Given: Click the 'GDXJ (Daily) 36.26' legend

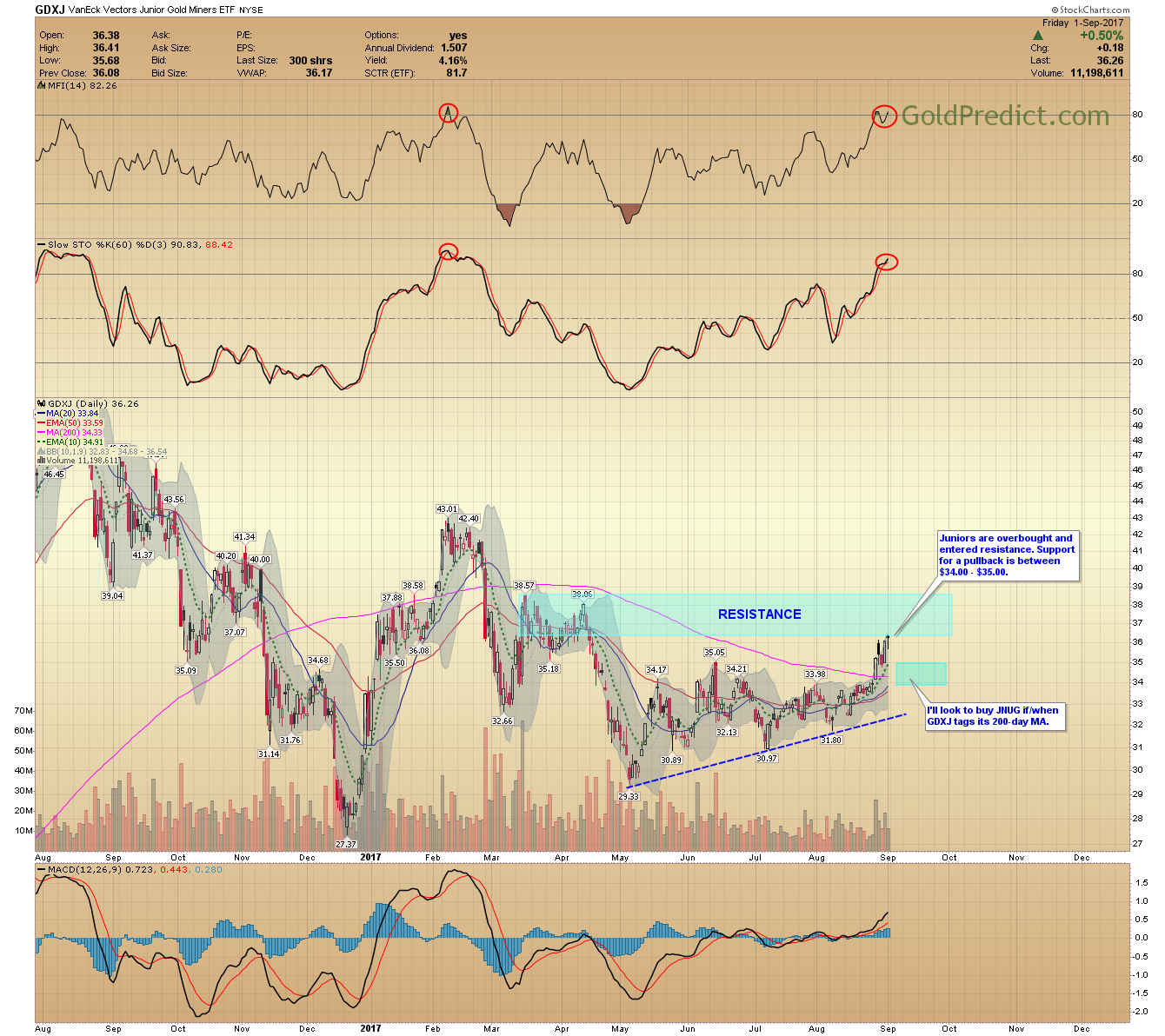Looking at the screenshot, I should pyautogui.click(x=88, y=404).
